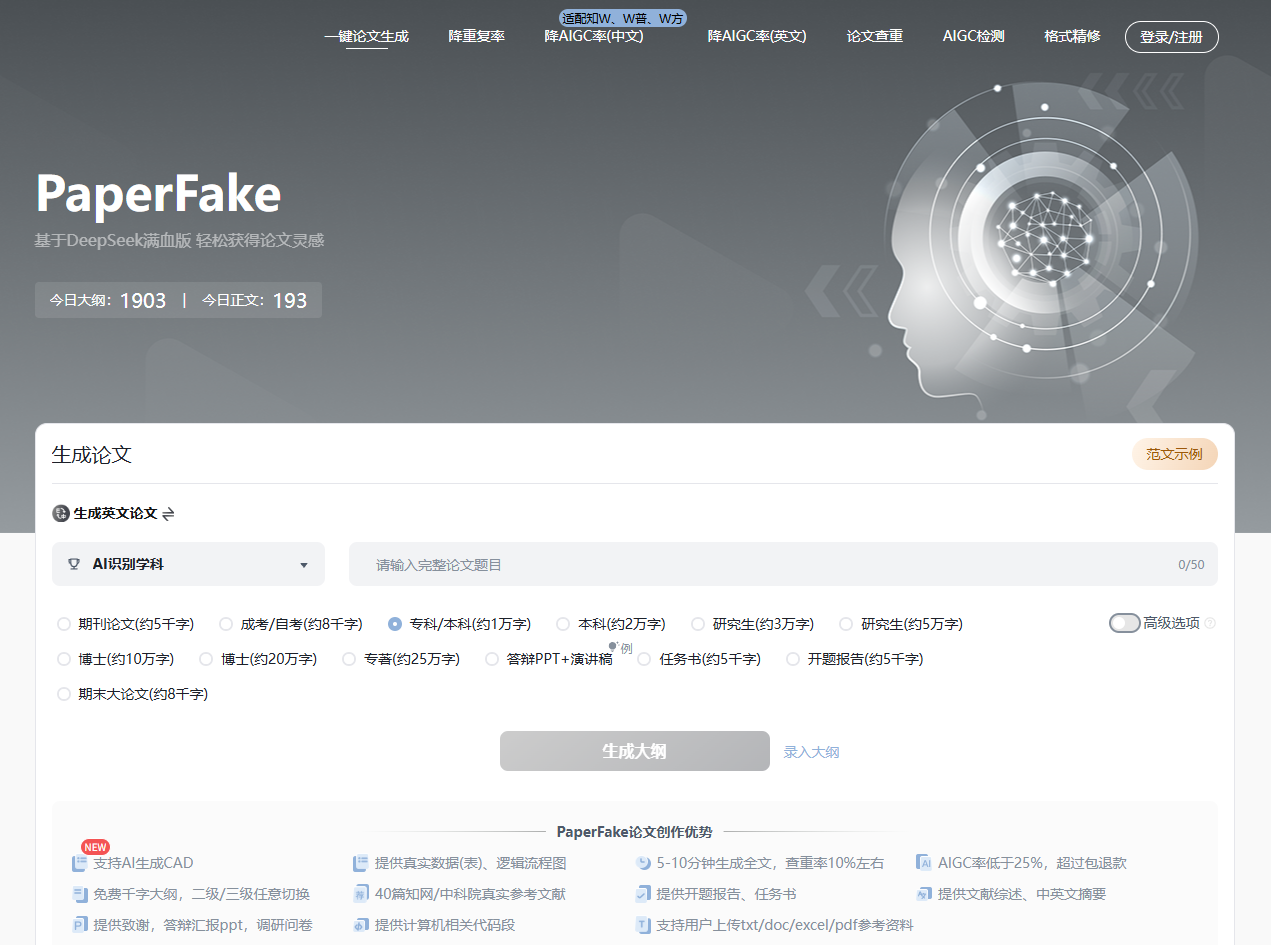The height and width of the screenshot is (945, 1271).
Task: Switch to the AIGC检测 tab
Action: pos(972,36)
